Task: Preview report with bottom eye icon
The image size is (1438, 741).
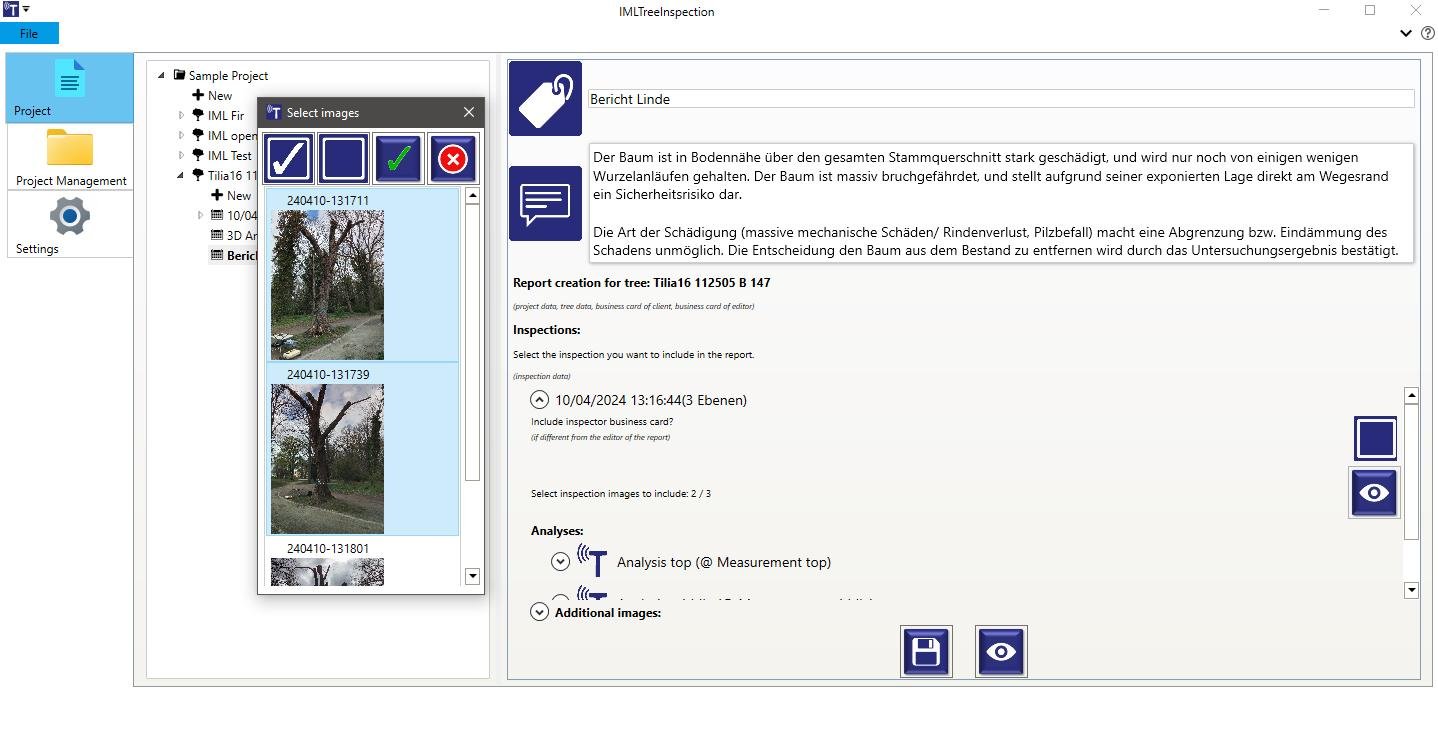Action: click(1001, 652)
